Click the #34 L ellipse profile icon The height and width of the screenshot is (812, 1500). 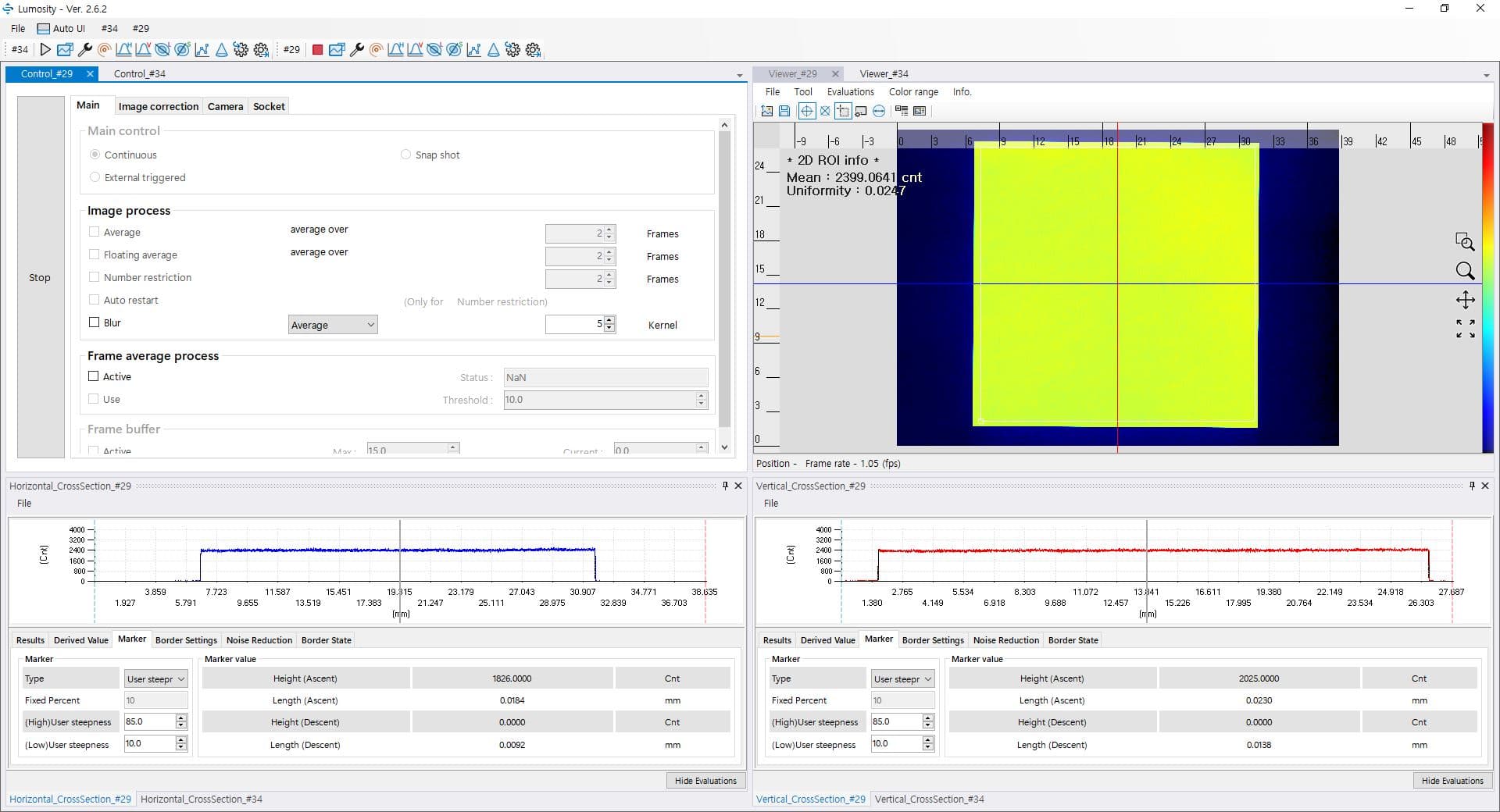[x=162, y=49]
